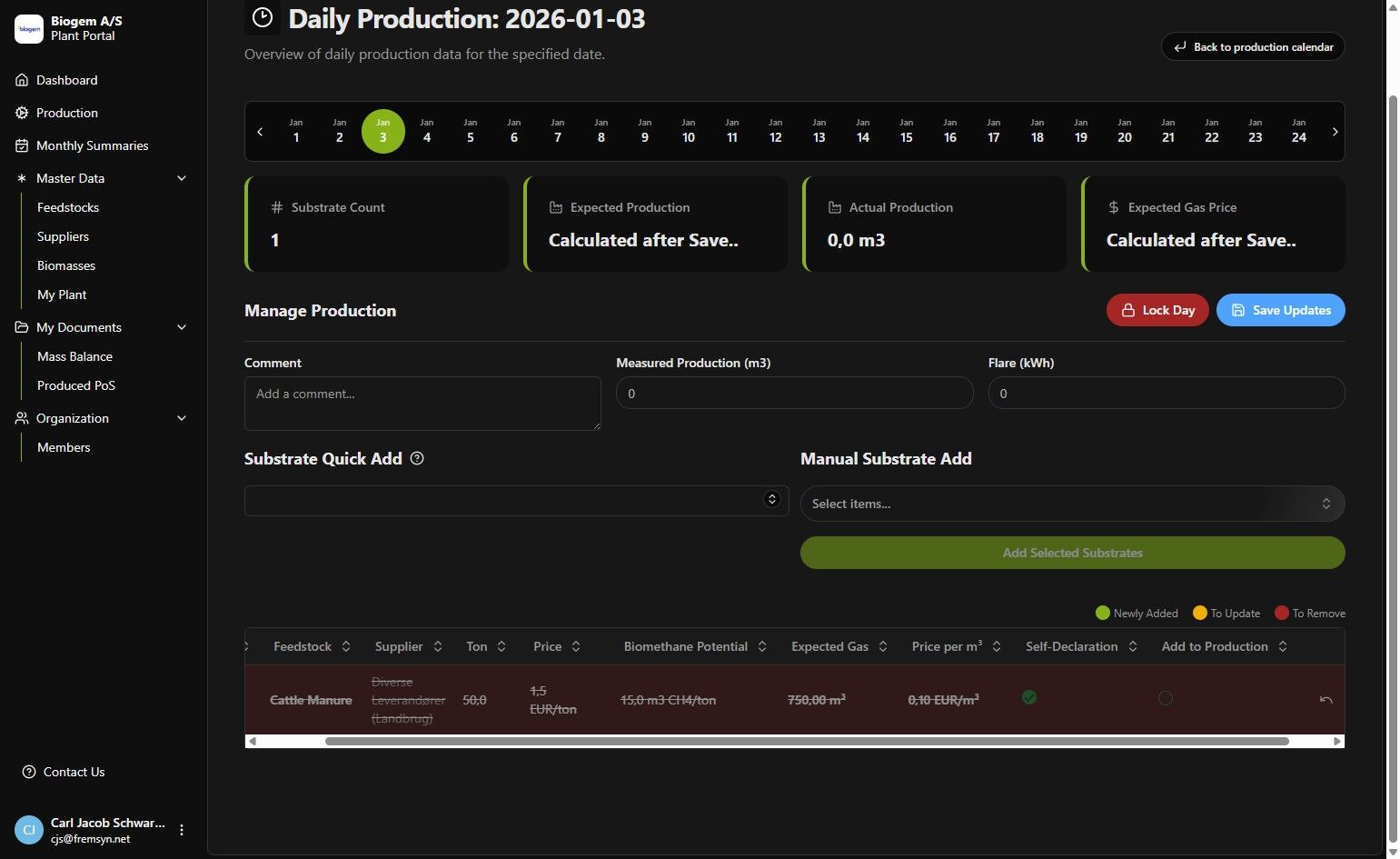
Task: Click the Contact Us help icon
Action: pos(28,772)
